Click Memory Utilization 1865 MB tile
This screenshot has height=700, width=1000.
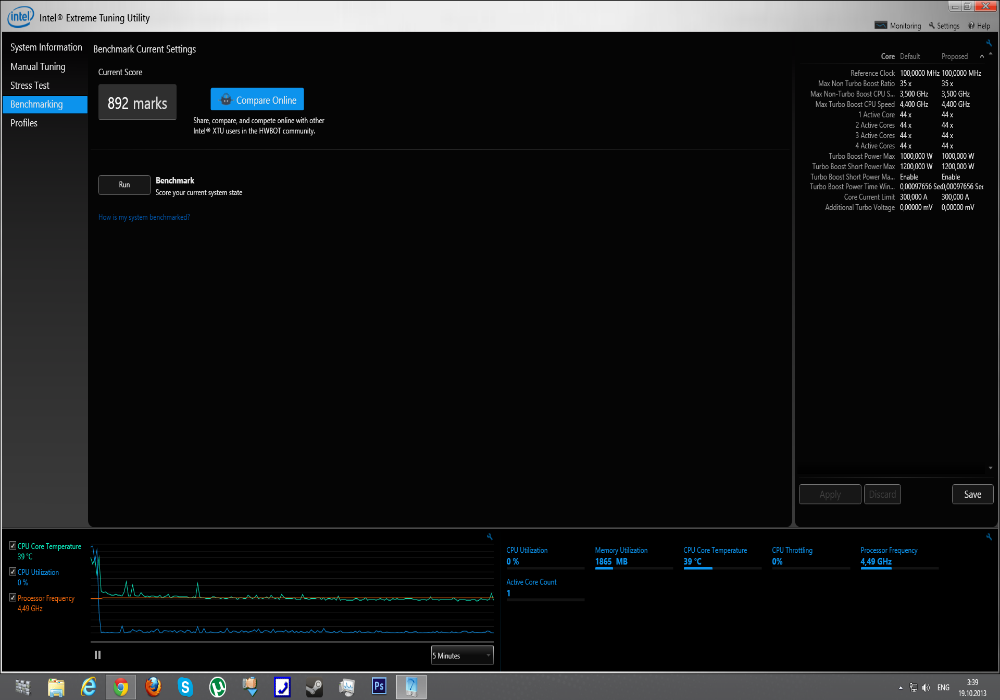click(x=633, y=557)
